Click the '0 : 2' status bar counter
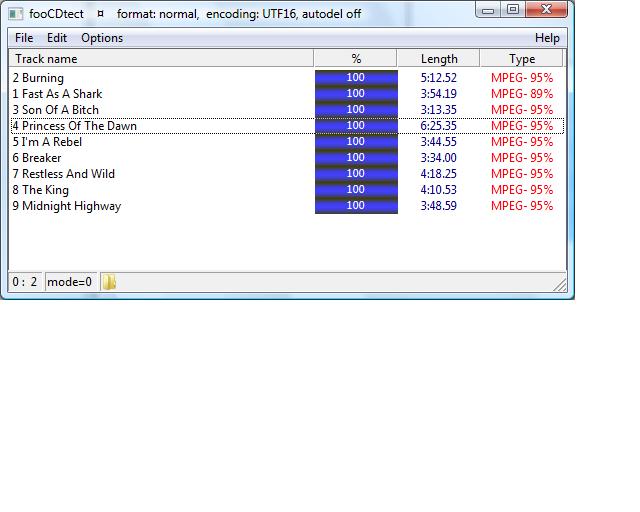 pyautogui.click(x=25, y=282)
